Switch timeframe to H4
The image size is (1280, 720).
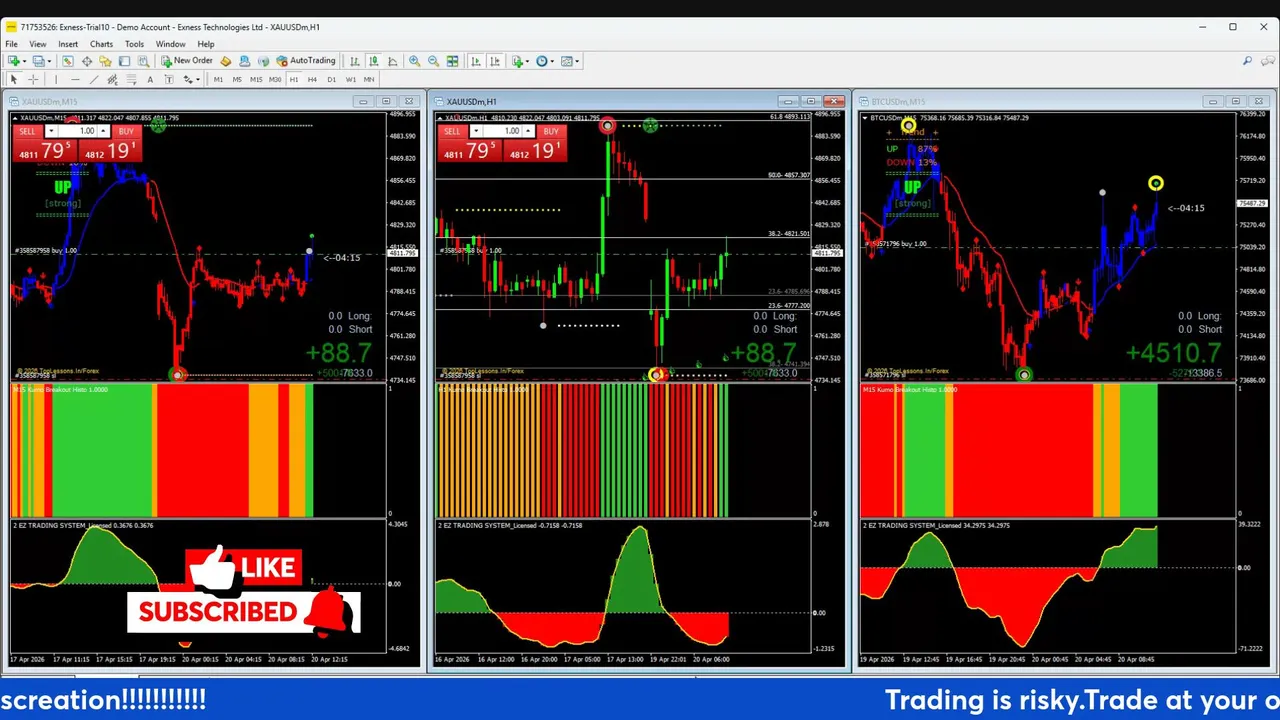pyautogui.click(x=312, y=79)
